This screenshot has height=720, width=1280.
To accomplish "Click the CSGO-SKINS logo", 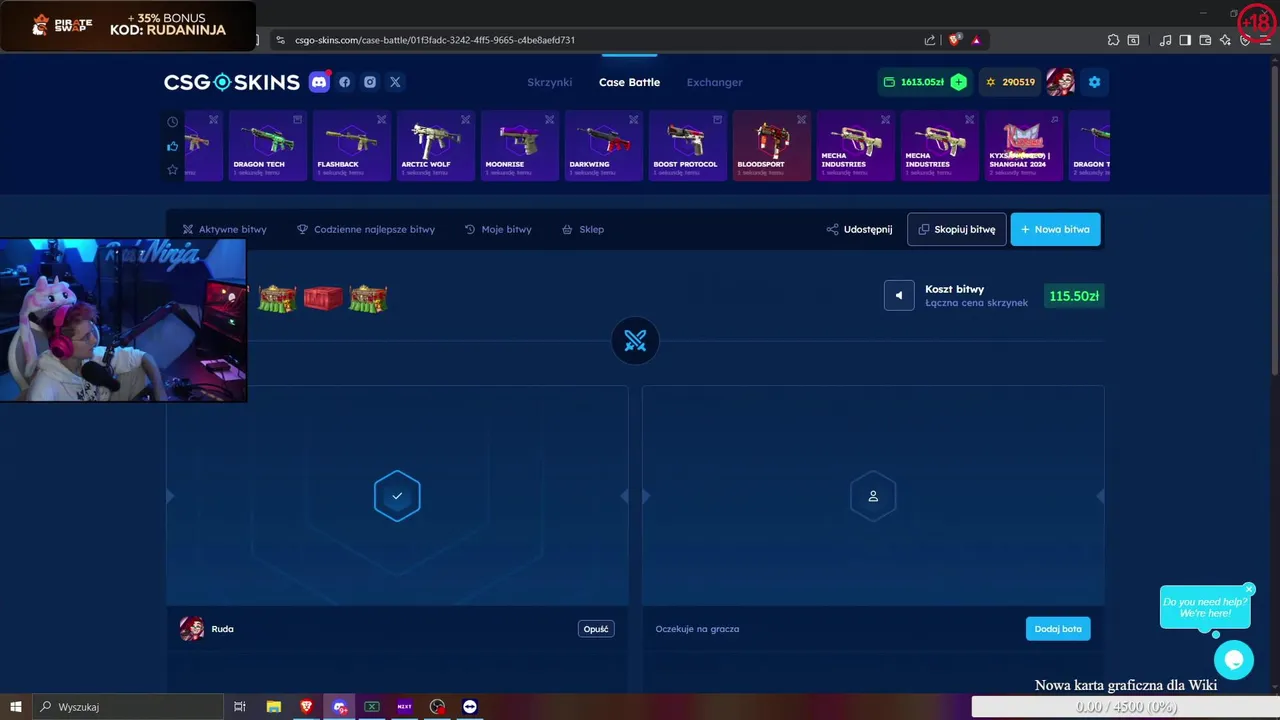I will (x=232, y=82).
